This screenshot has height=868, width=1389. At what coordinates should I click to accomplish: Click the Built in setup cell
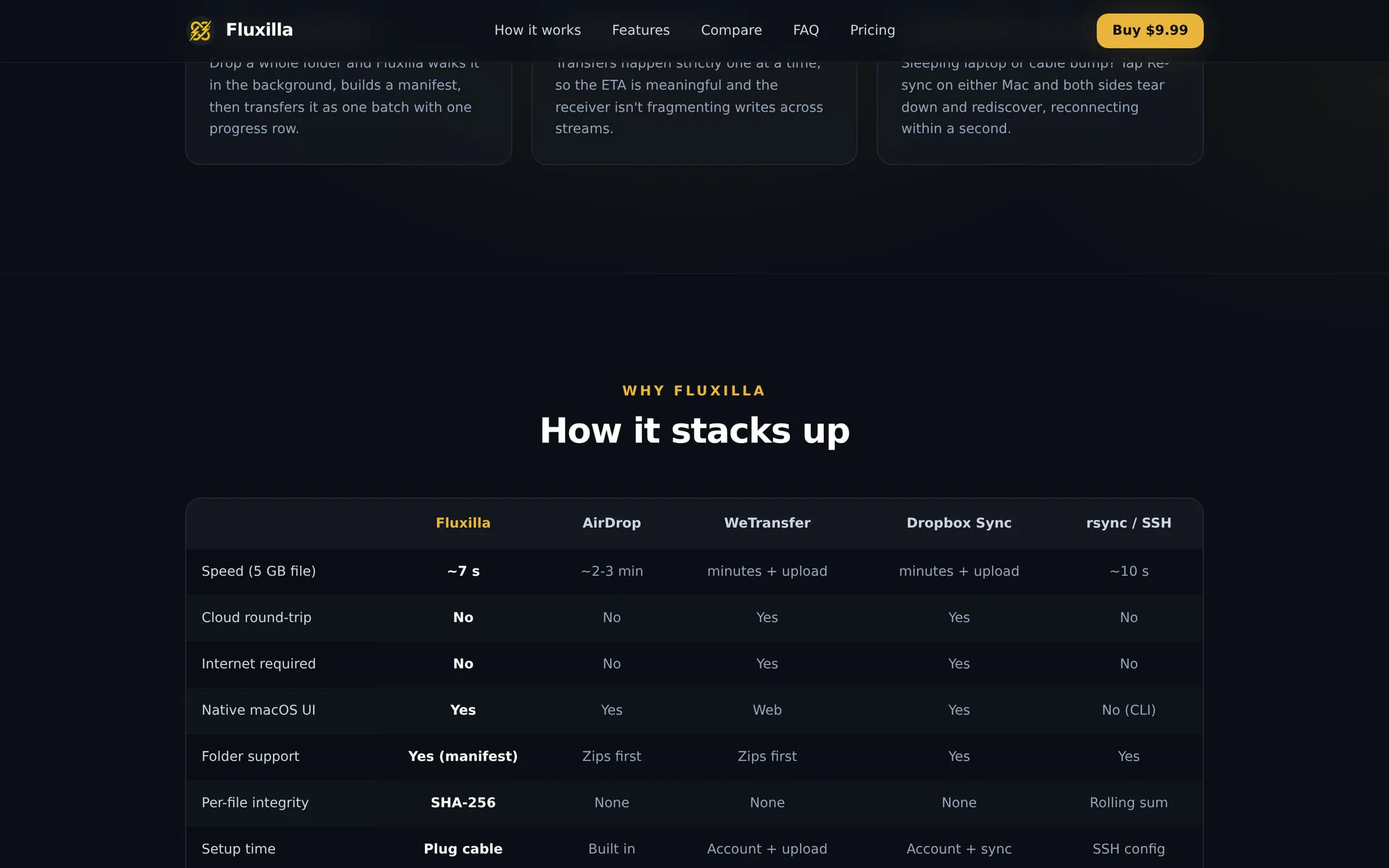[x=611, y=849]
